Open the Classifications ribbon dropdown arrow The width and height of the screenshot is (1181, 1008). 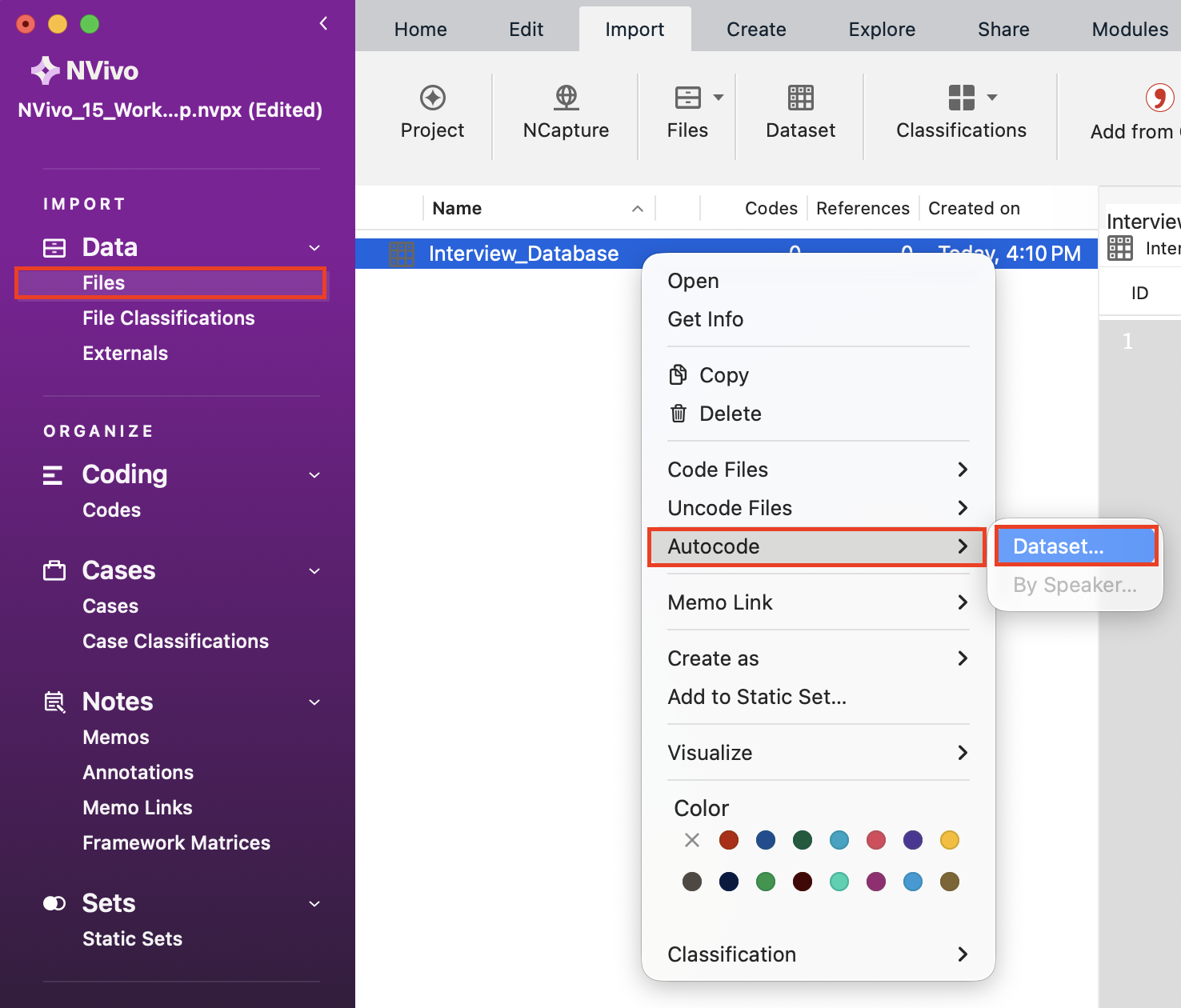coord(992,98)
